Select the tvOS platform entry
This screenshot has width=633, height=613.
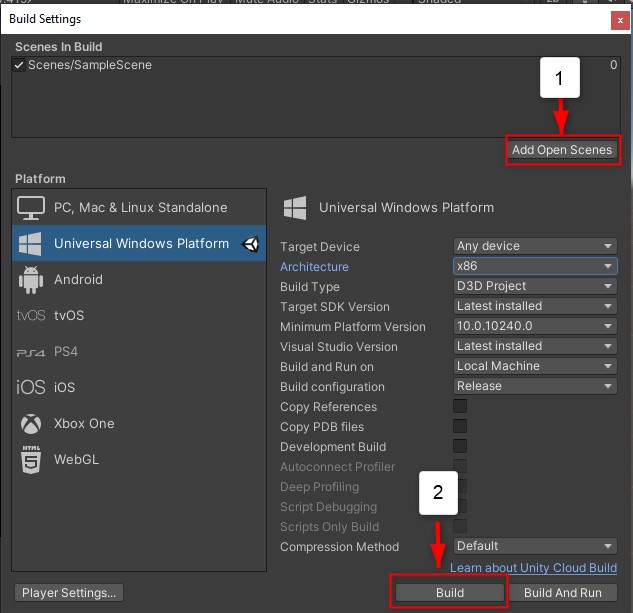[139, 315]
